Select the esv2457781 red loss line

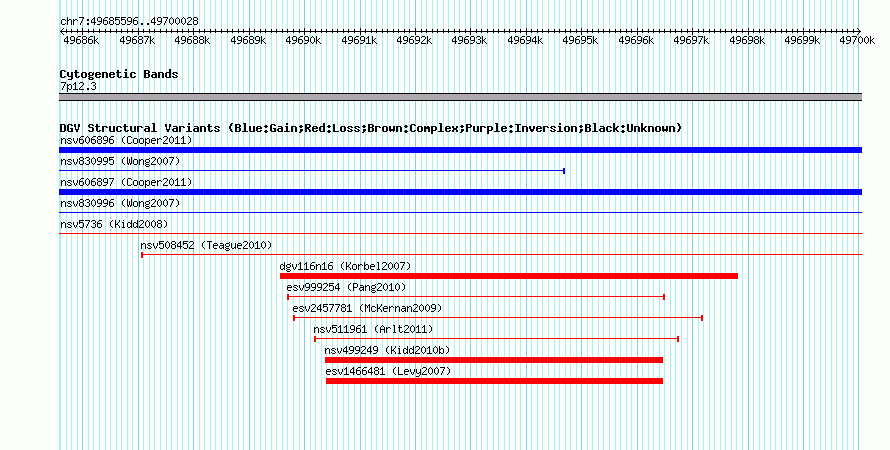[x=498, y=318]
